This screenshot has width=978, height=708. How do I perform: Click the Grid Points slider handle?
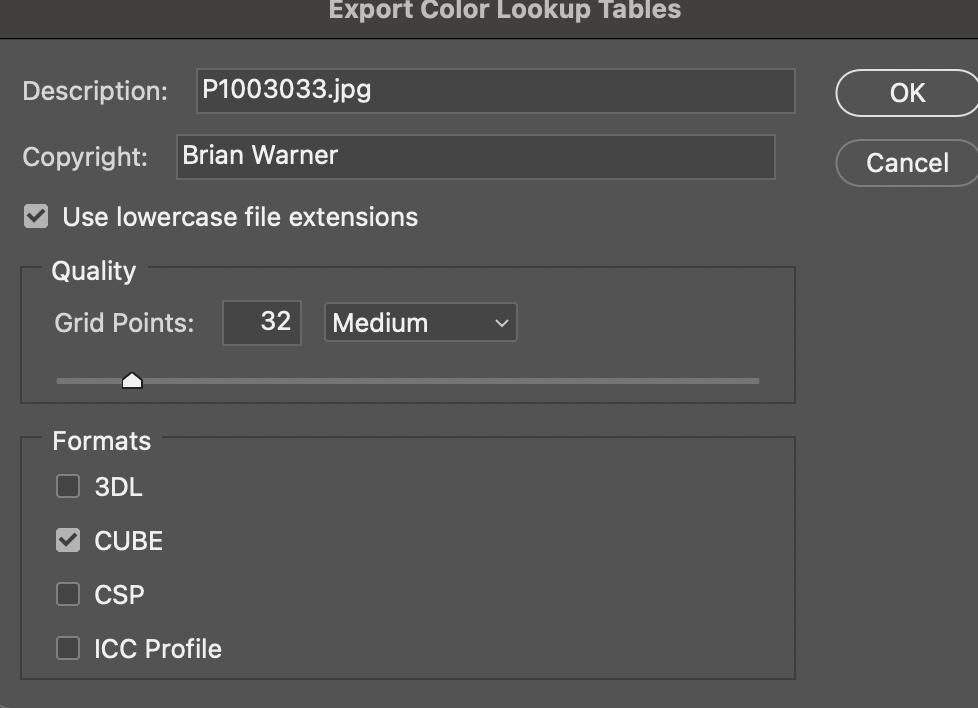[x=132, y=381]
